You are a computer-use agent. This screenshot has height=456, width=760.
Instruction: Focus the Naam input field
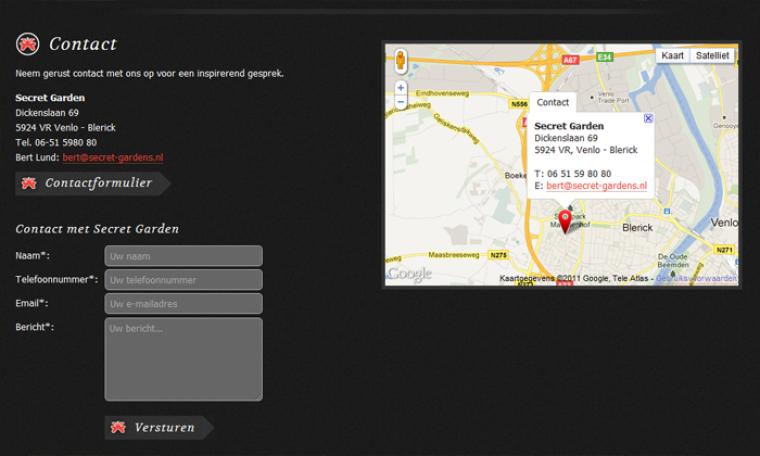coord(183,256)
